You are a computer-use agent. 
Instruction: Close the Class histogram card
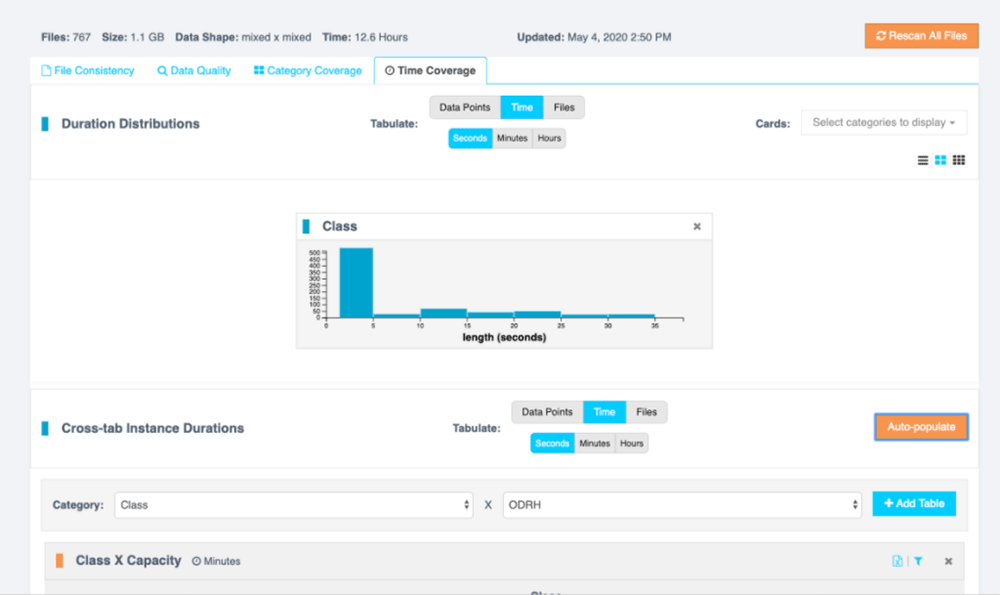click(x=697, y=227)
